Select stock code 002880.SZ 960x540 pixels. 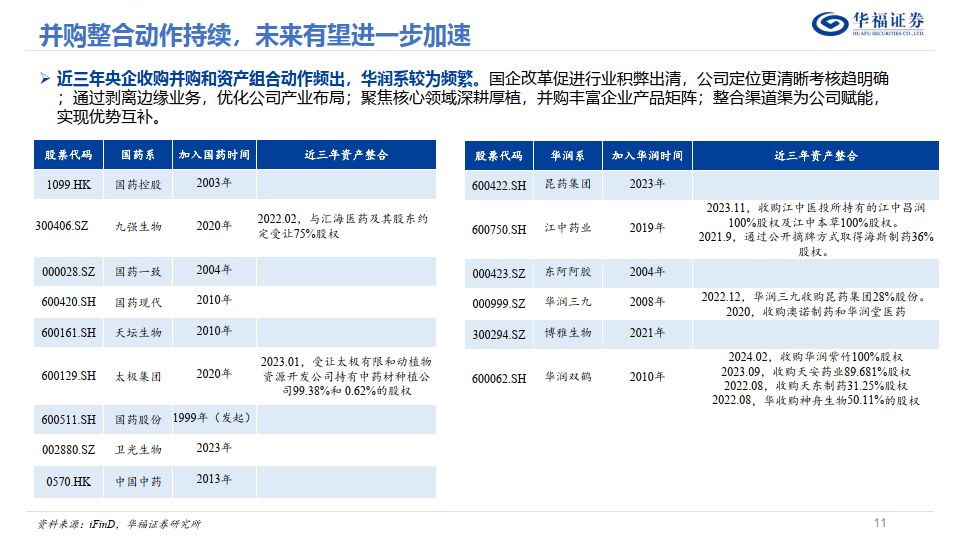[x=69, y=450]
